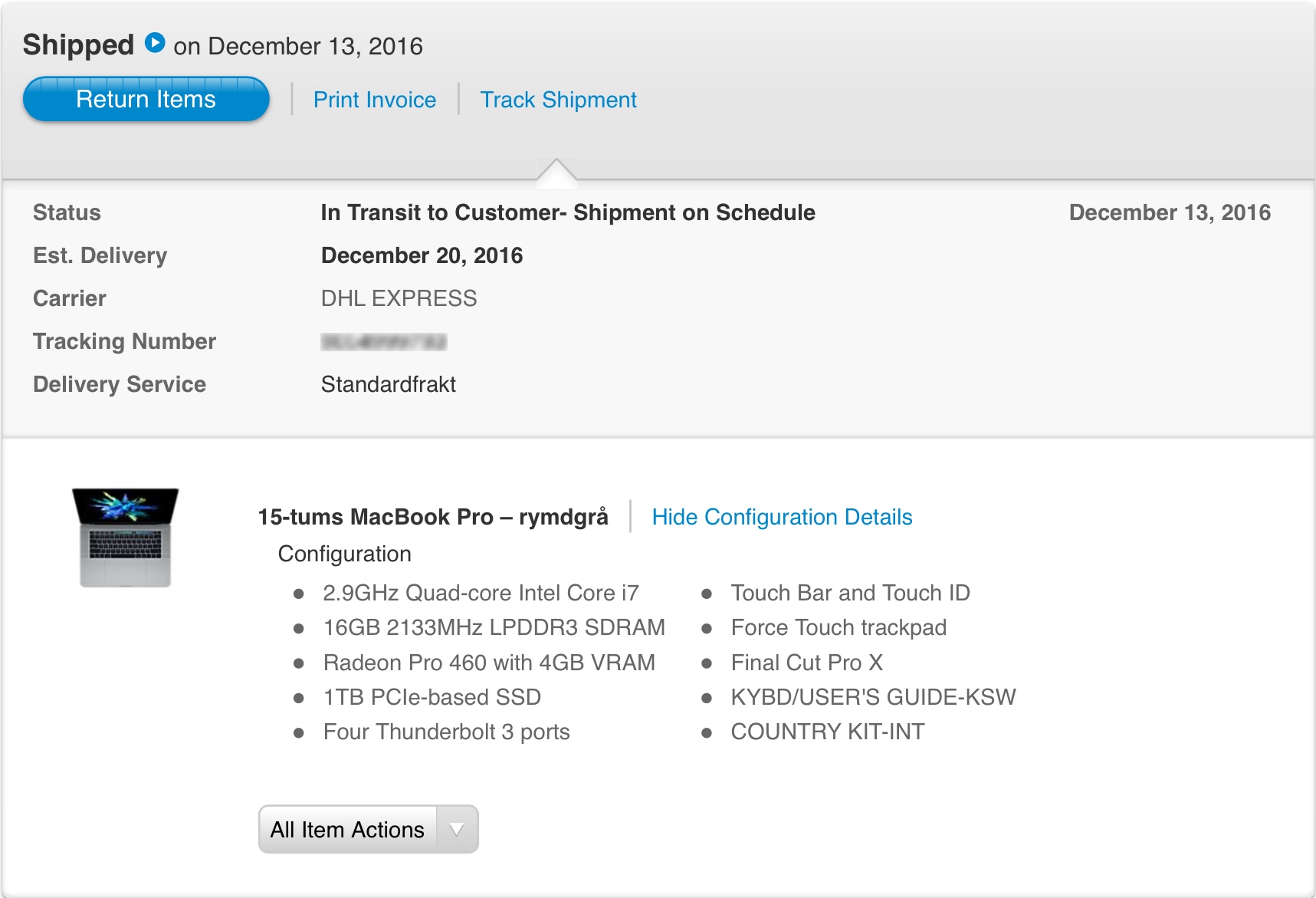
Task: Click the blurred tracking number
Action: click(383, 341)
